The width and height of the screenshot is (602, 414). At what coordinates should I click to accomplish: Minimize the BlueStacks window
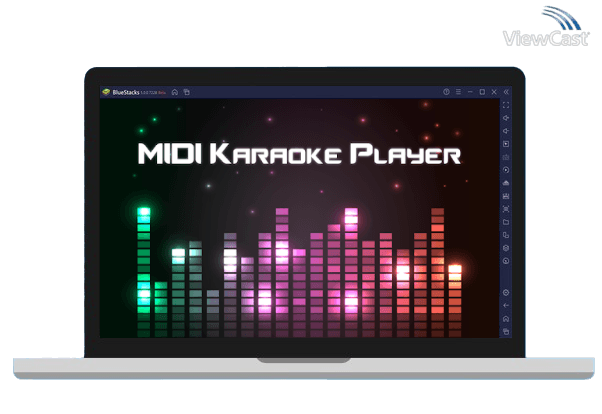pos(470,92)
